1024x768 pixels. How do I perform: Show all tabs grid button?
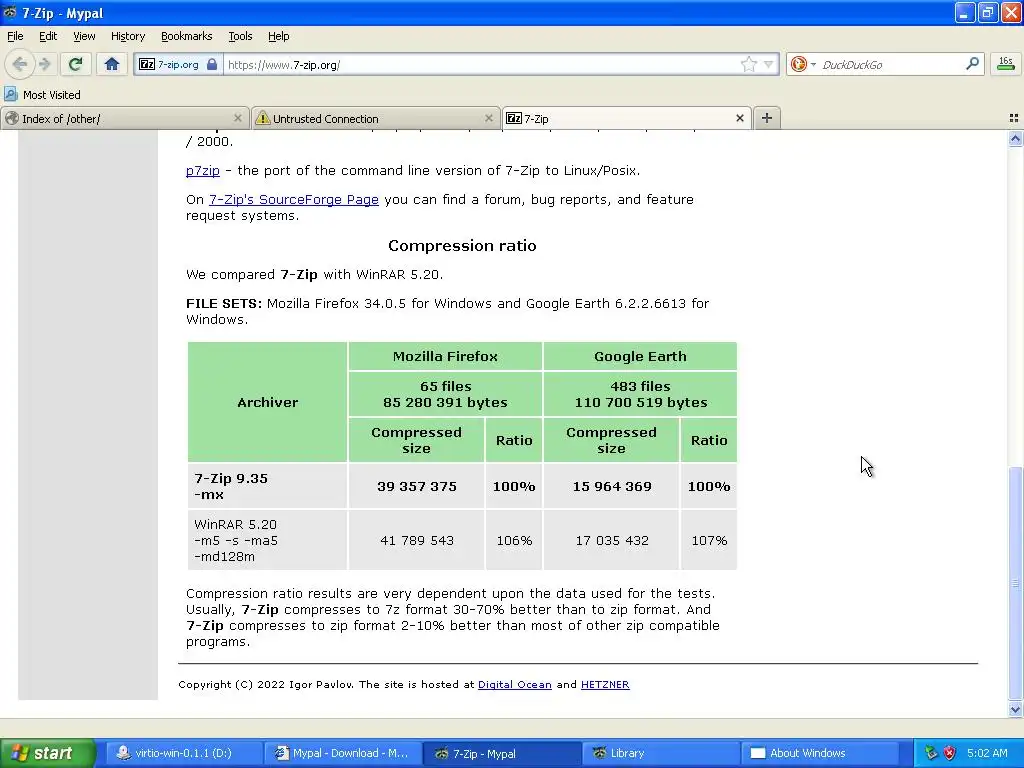[x=1014, y=118]
